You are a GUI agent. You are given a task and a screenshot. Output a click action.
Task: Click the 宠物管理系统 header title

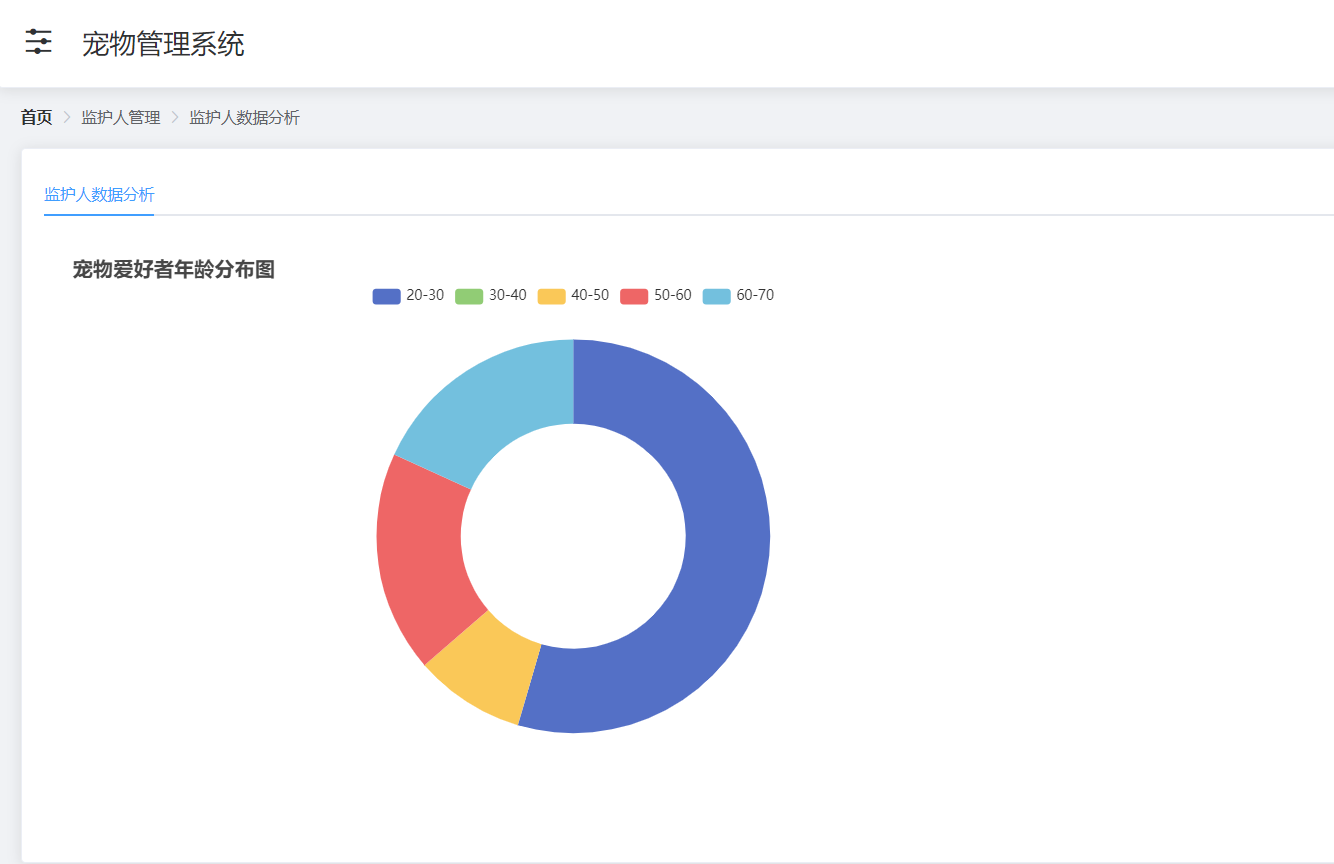pyautogui.click(x=163, y=44)
